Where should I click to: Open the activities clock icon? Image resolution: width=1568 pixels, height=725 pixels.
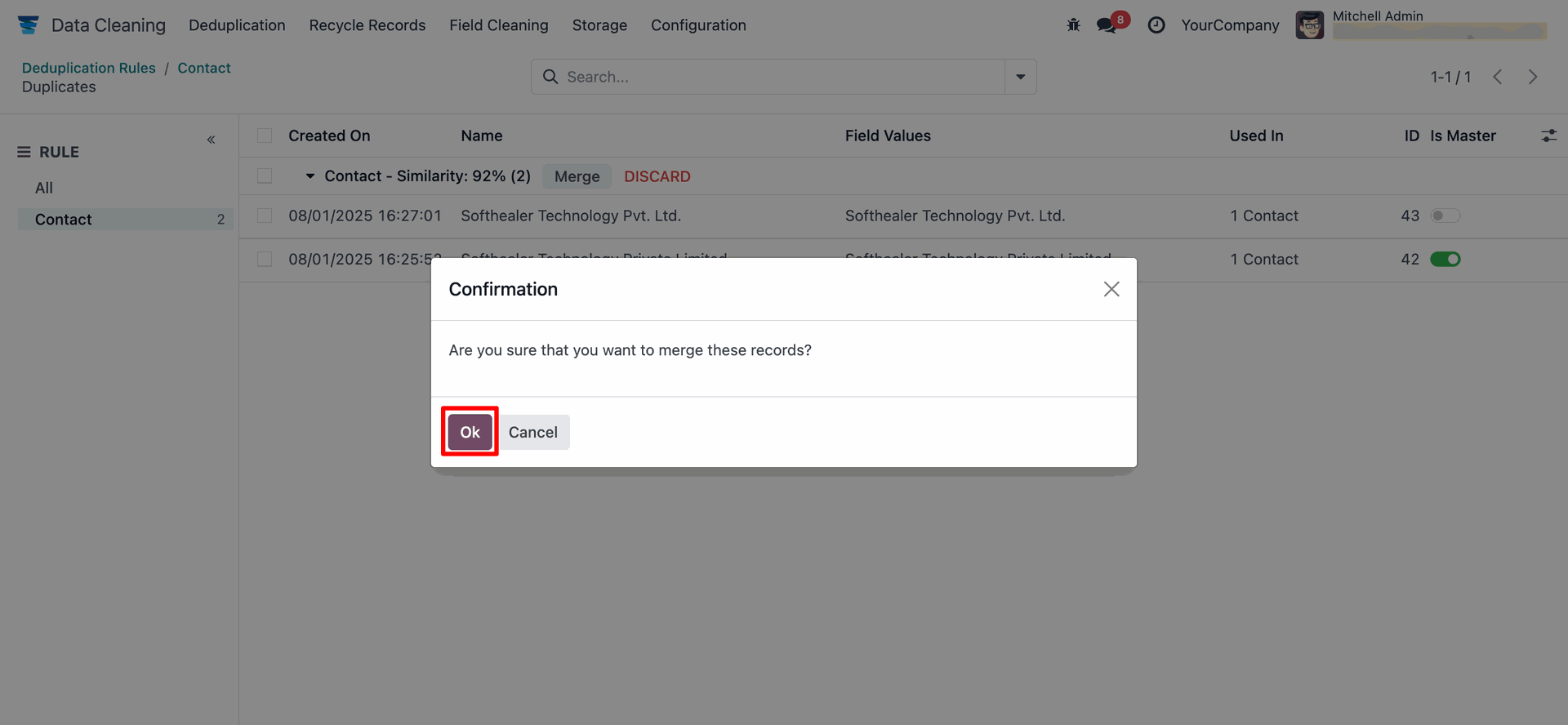click(1156, 25)
